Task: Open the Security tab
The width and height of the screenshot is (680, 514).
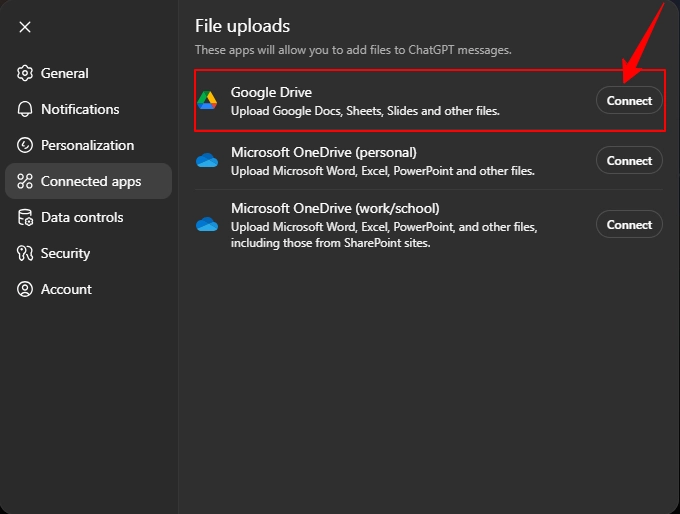Action: click(x=88, y=253)
